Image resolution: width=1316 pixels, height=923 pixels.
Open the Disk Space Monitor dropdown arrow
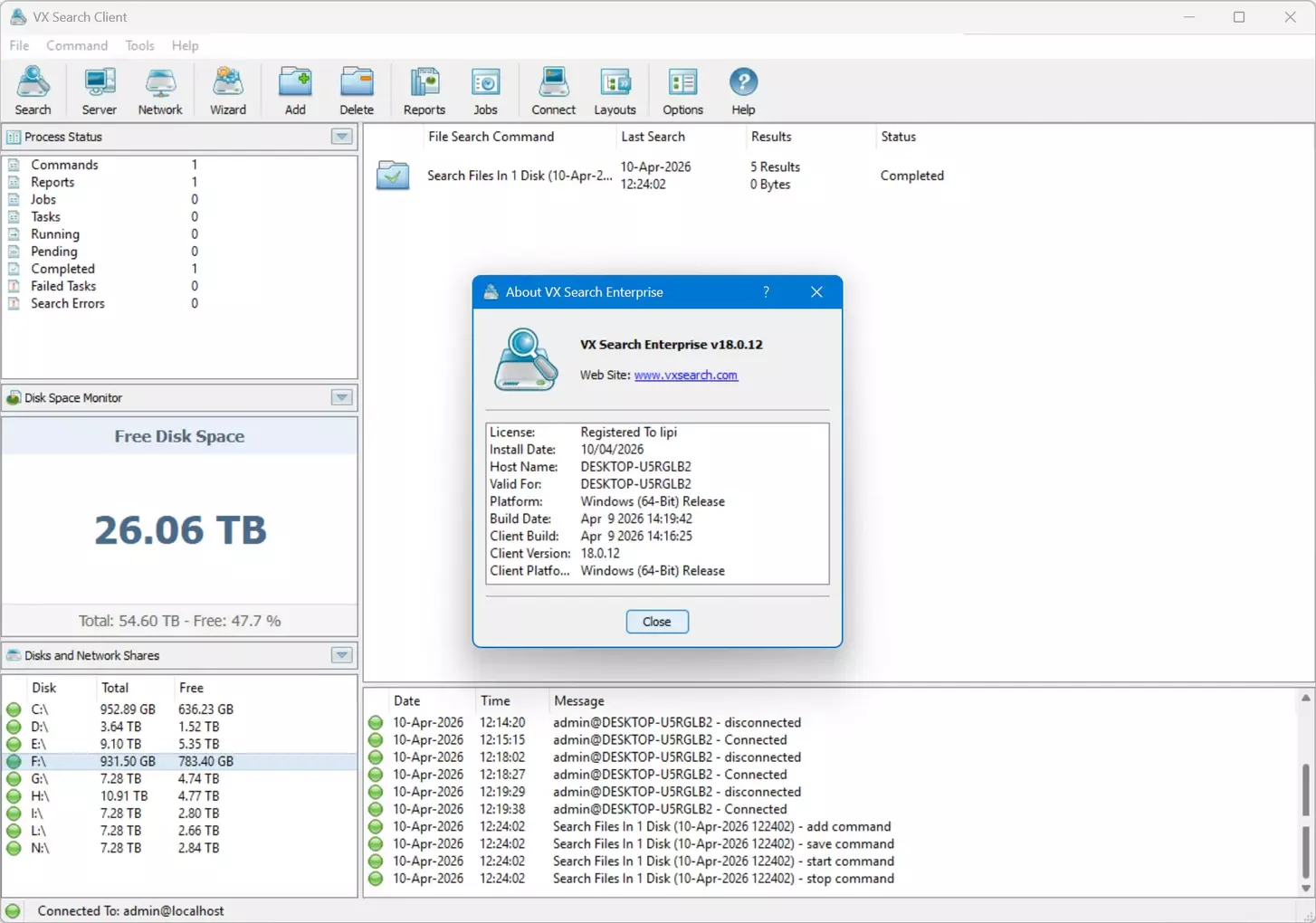[341, 398]
